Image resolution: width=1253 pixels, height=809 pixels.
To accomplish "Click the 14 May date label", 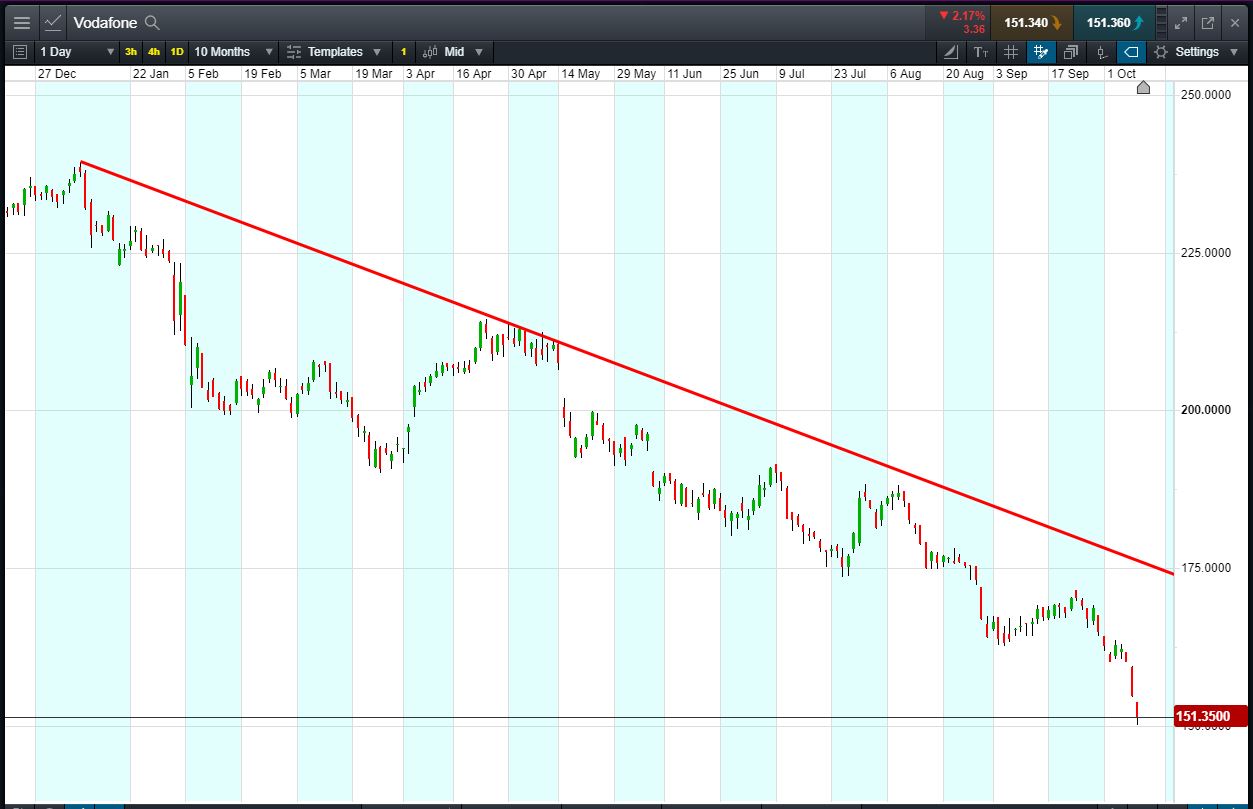I will 580,74.
